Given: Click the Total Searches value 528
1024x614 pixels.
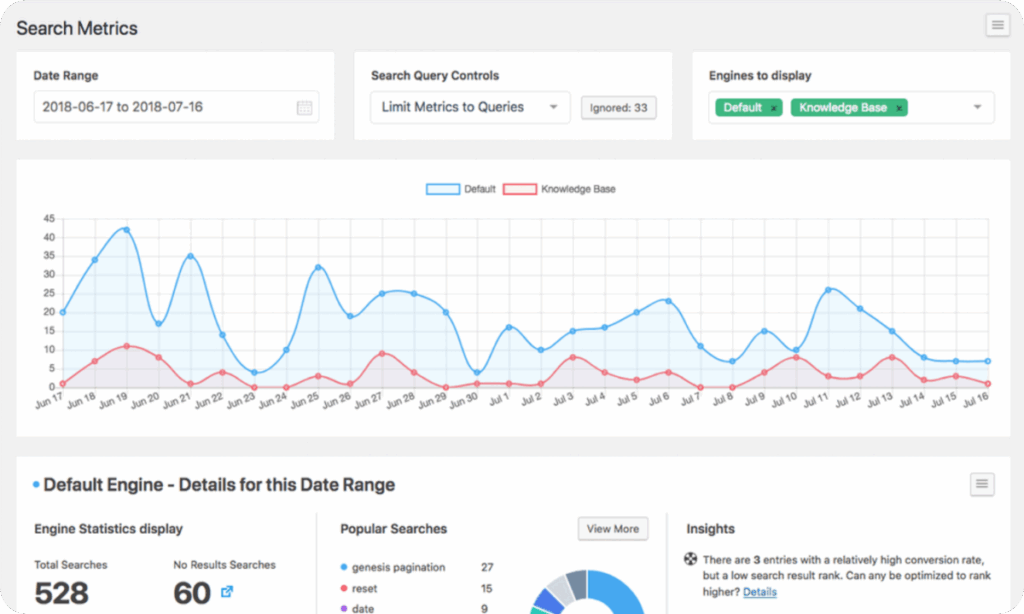Looking at the screenshot, I should click(61, 593).
